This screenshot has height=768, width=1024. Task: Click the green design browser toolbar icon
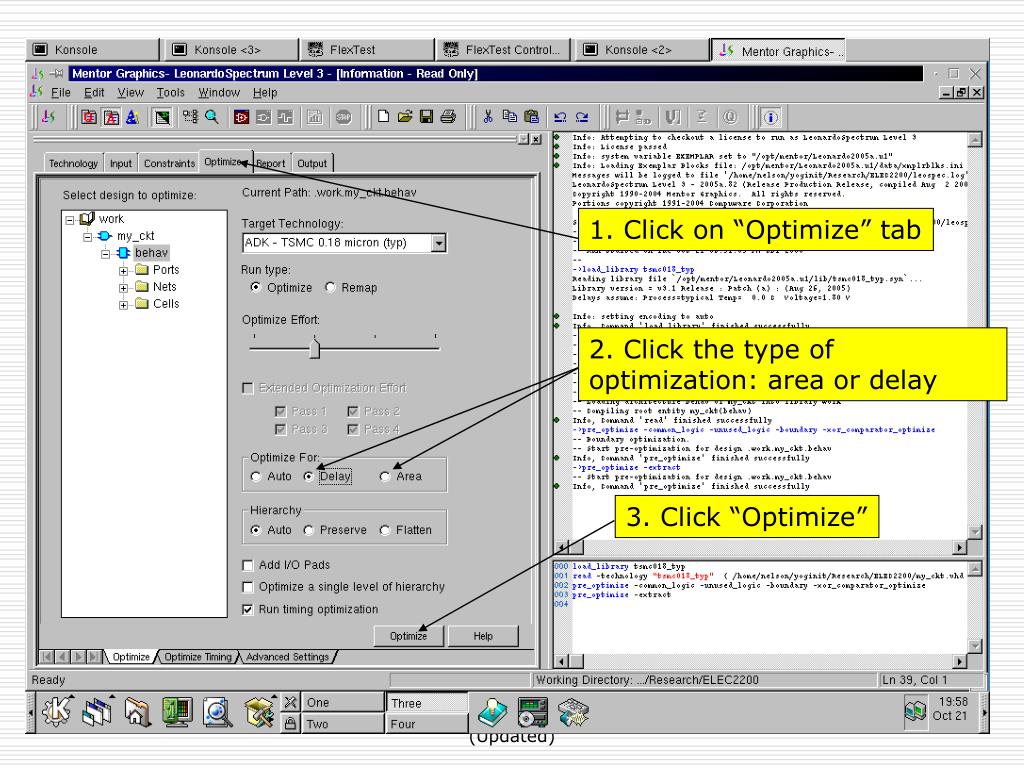(x=162, y=118)
